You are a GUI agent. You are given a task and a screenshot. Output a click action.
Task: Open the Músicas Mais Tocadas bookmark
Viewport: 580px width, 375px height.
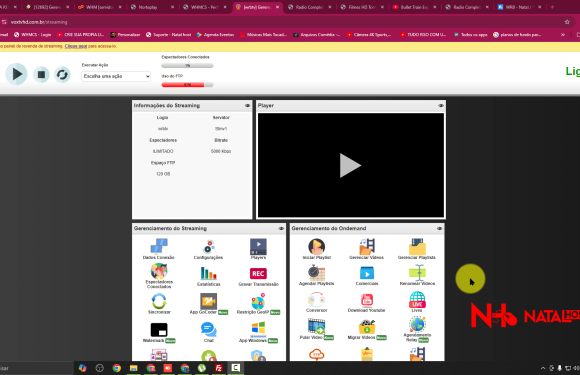point(263,35)
